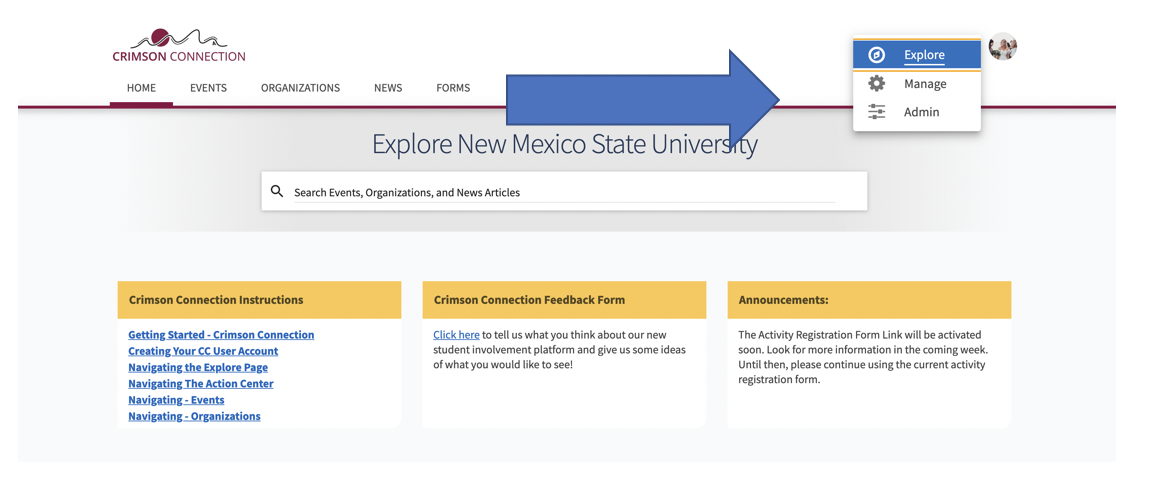
Task: Click the Crimson Connection Instructions heading
Action: (x=216, y=299)
